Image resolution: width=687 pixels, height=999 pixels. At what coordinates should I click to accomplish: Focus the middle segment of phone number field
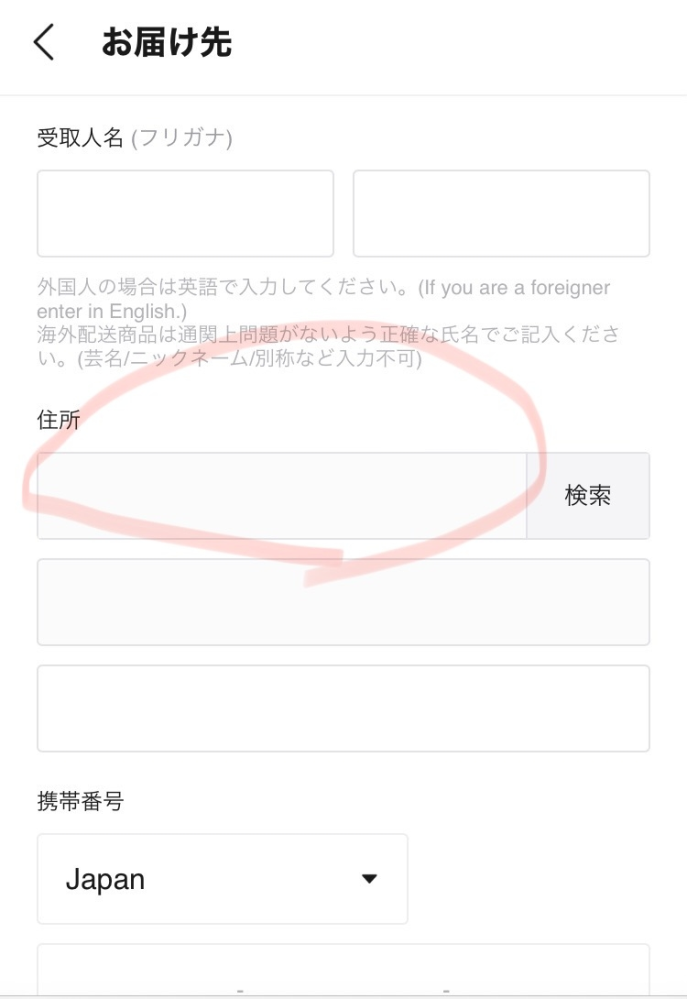(343, 972)
